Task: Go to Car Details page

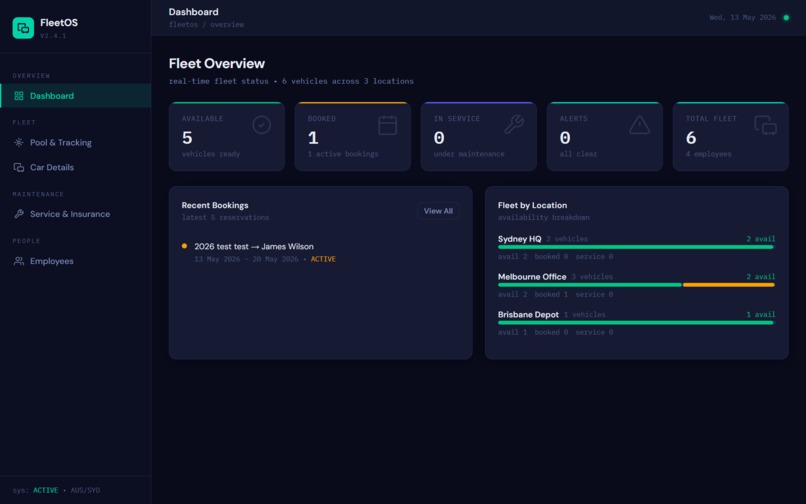Action: [76, 167]
